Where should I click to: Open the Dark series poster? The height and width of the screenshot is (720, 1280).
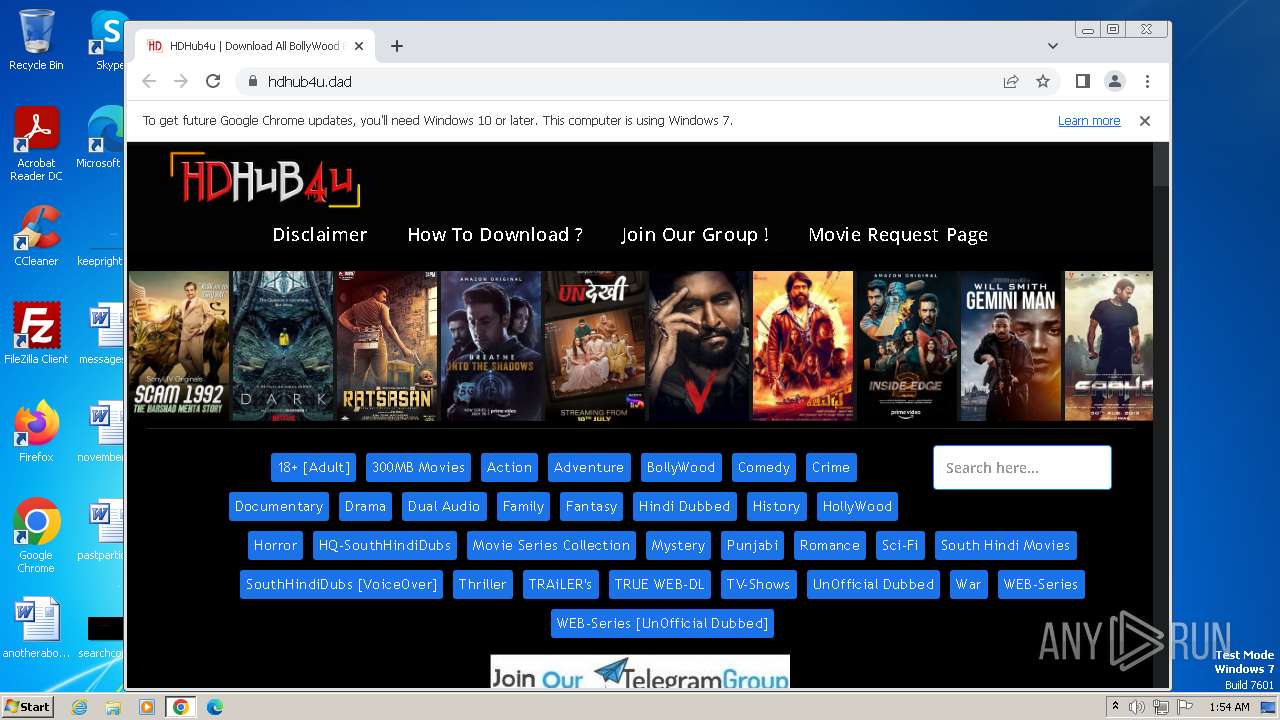pyautogui.click(x=283, y=346)
